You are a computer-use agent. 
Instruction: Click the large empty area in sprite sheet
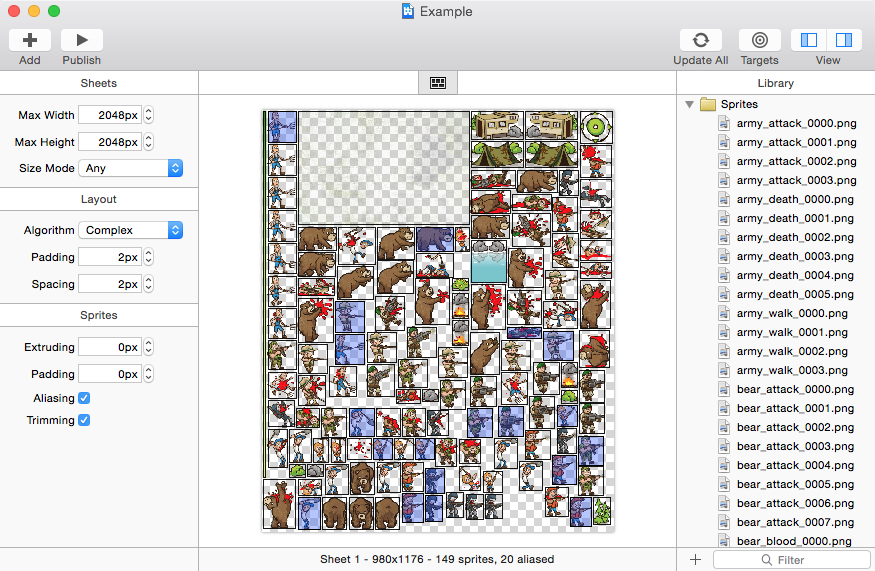point(384,166)
